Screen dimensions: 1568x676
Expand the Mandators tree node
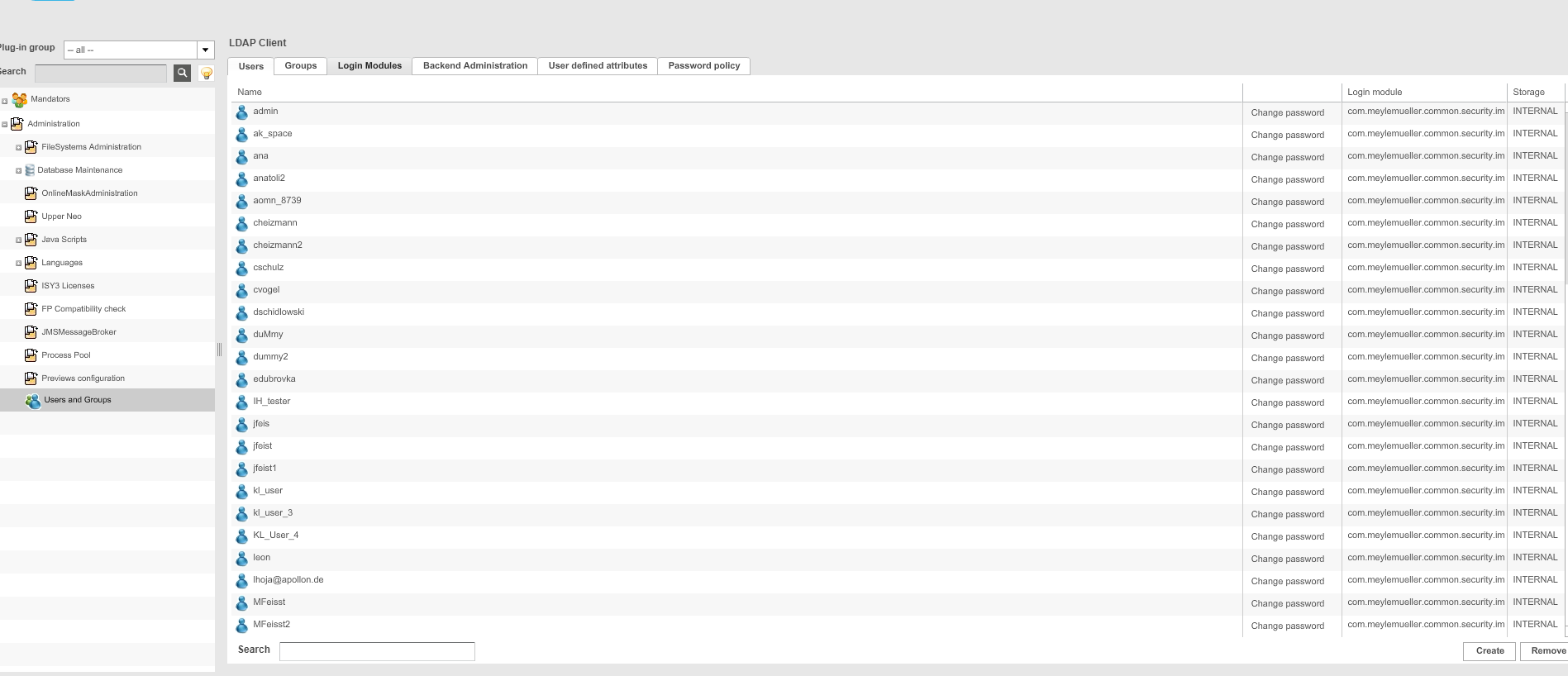[x=4, y=102]
